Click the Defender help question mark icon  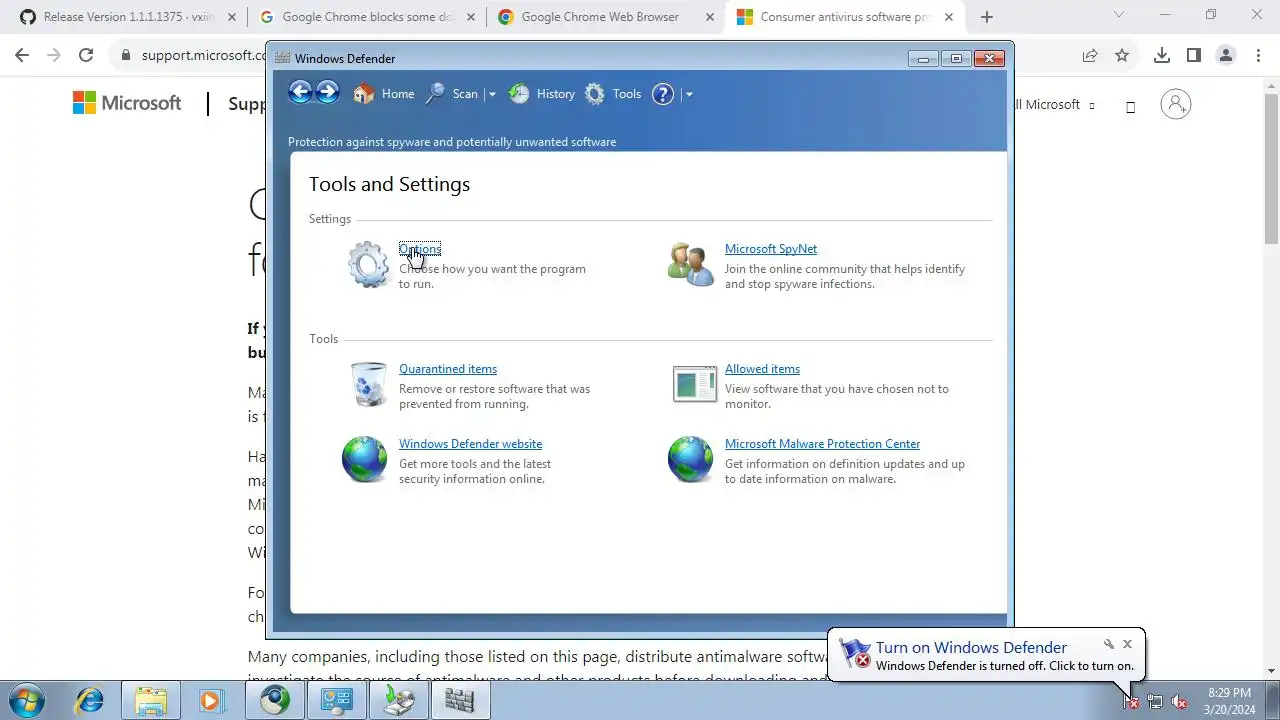(663, 94)
